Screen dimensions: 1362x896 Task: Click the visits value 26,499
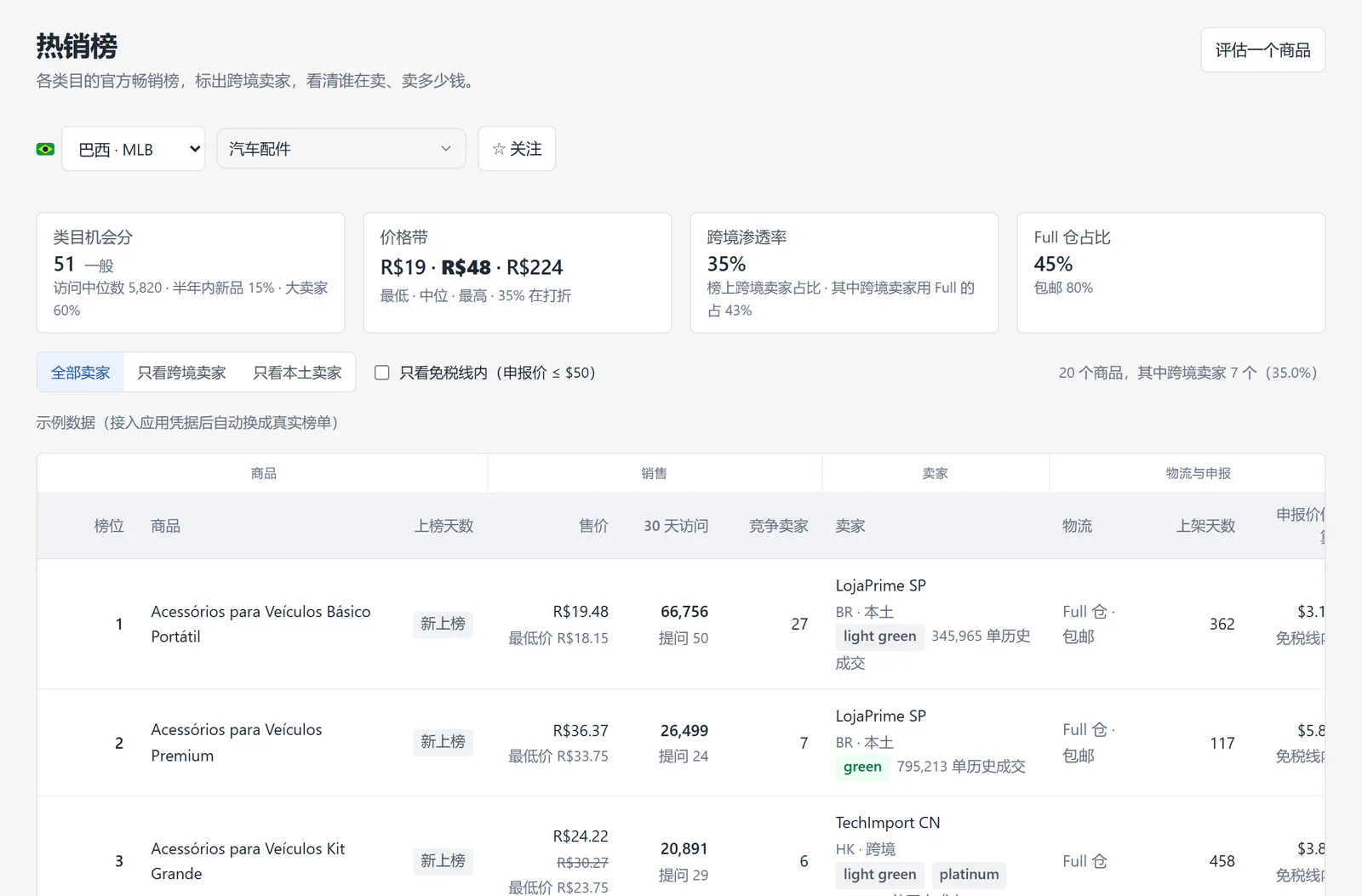pos(684,731)
